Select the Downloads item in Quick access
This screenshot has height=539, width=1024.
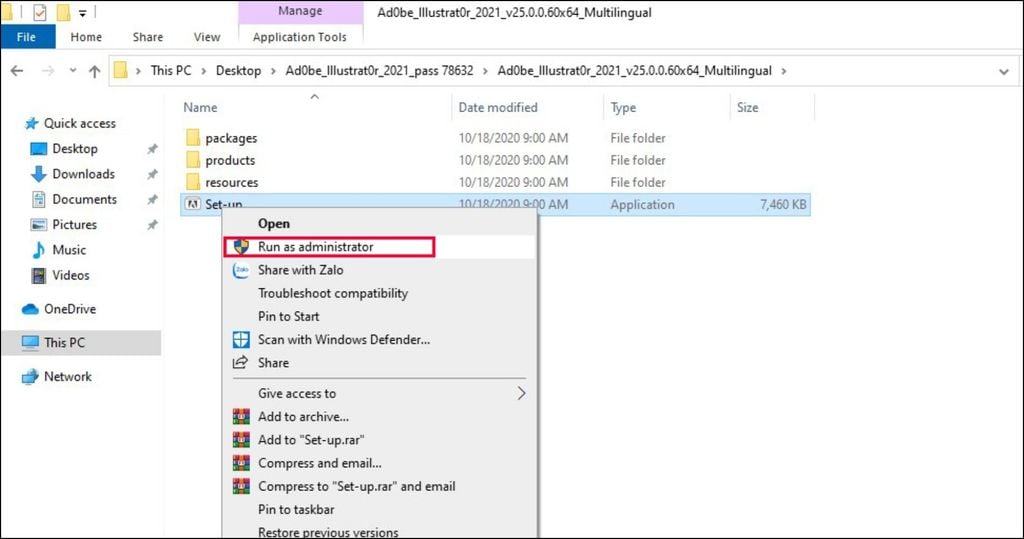coord(85,174)
